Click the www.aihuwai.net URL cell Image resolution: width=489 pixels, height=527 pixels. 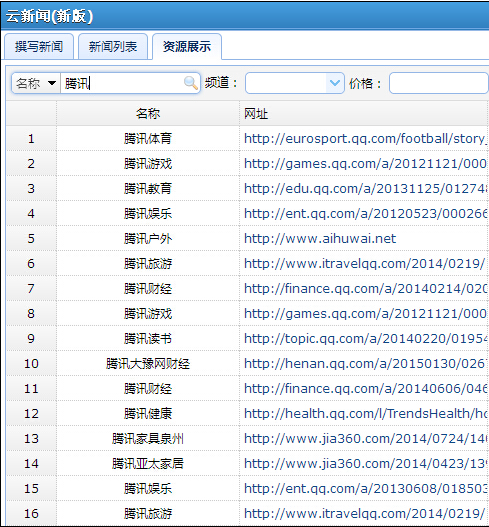coord(364,239)
